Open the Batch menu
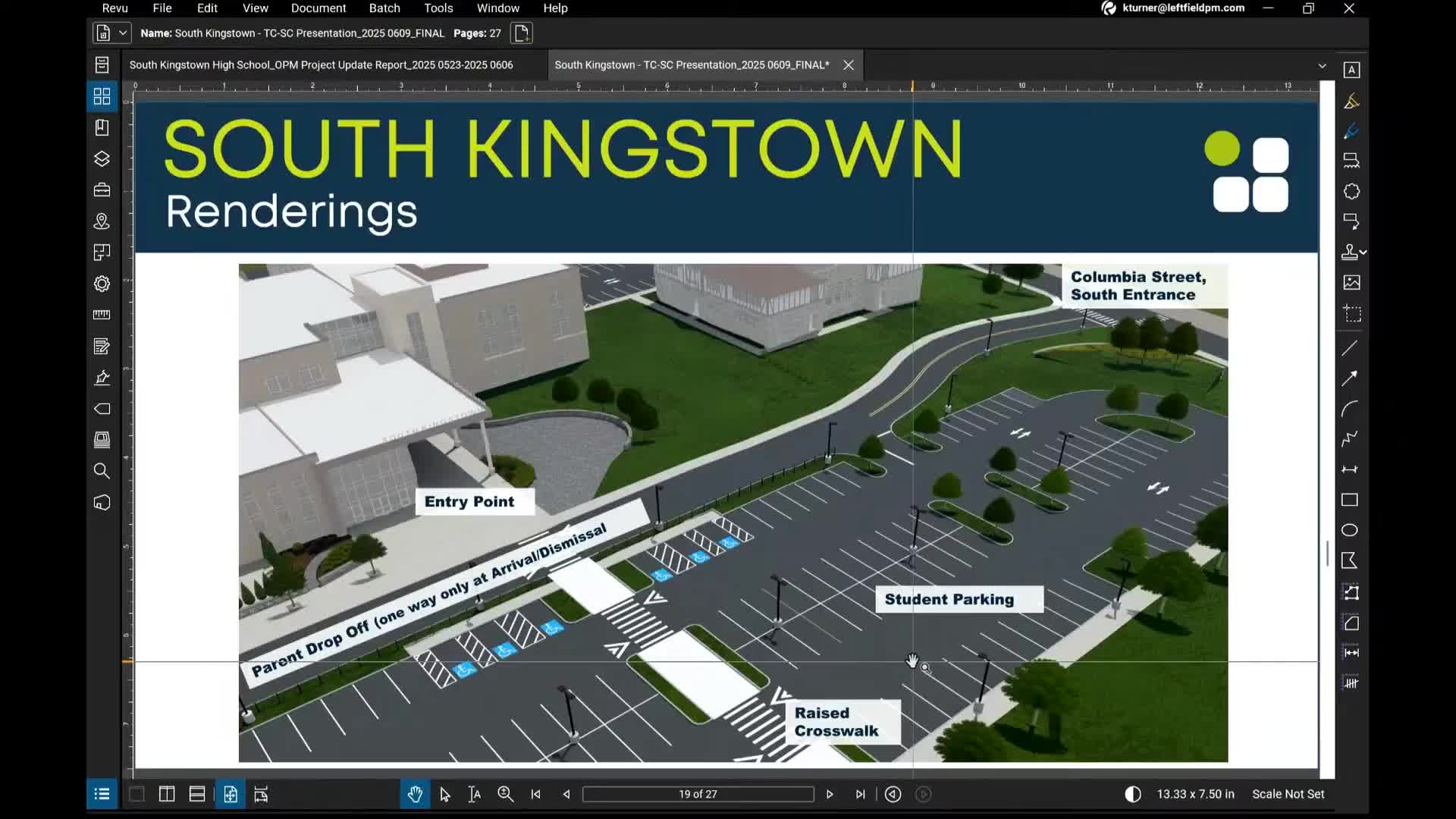This screenshot has width=1456, height=819. (x=384, y=8)
